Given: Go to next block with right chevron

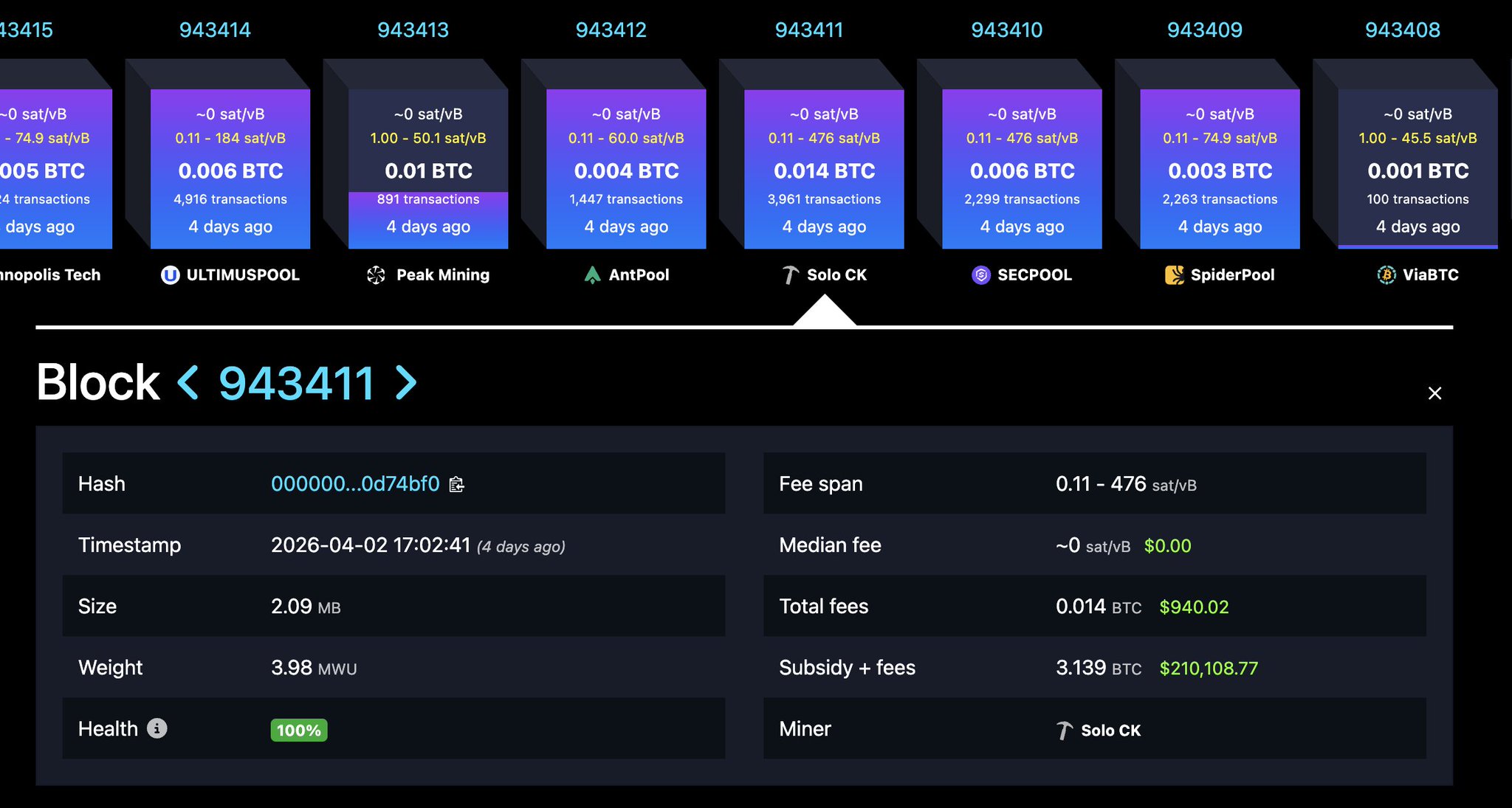Looking at the screenshot, I should point(405,382).
